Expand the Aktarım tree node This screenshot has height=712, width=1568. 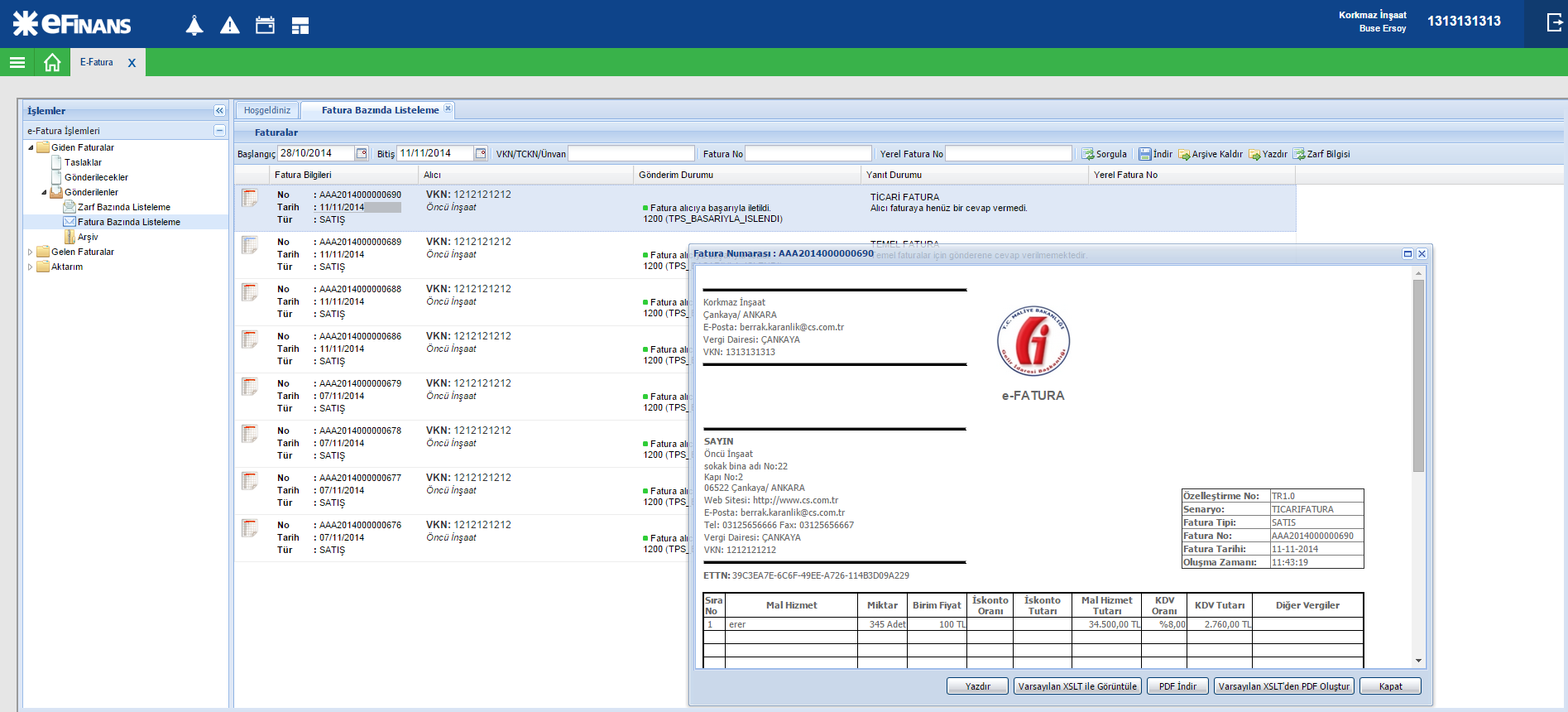coord(31,267)
